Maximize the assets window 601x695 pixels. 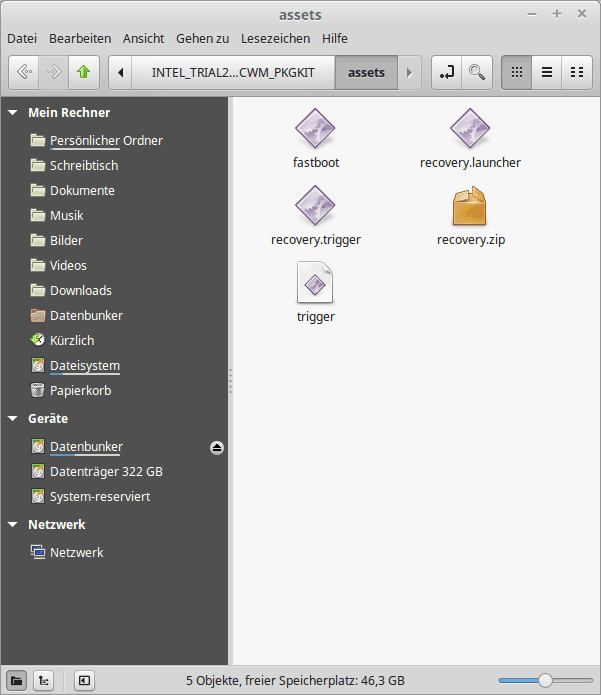(557, 14)
